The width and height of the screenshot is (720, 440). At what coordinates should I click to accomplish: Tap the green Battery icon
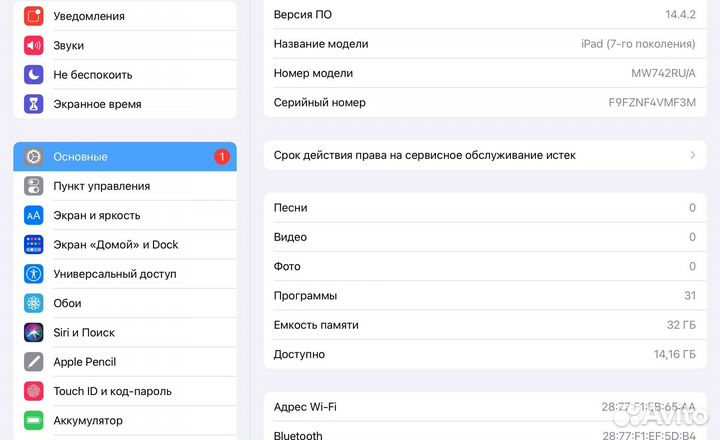coord(34,420)
